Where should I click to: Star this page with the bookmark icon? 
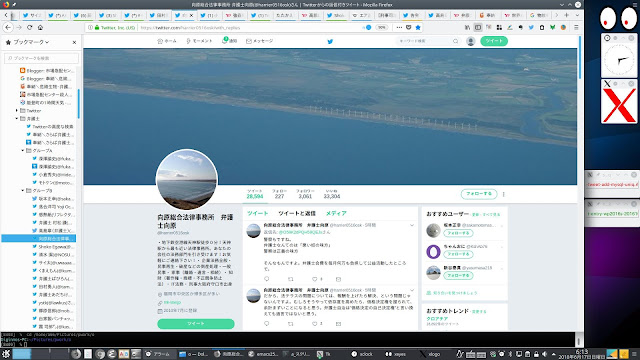click(x=418, y=27)
